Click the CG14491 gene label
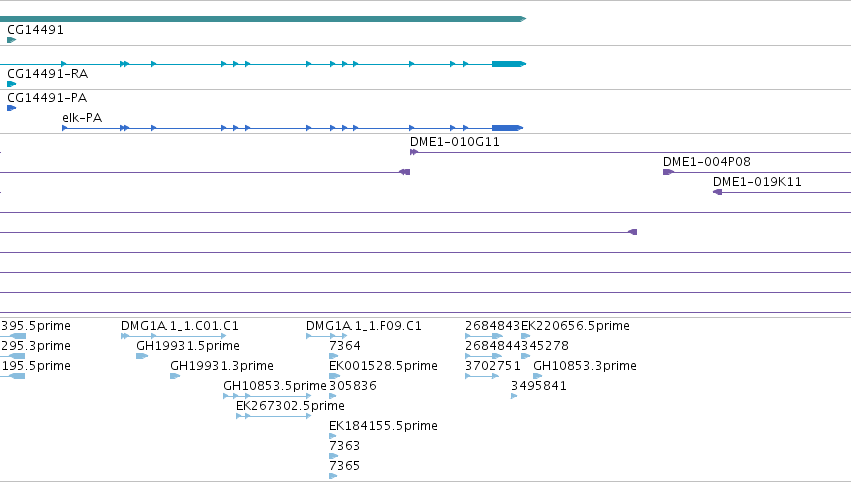Viewport: 851px width, 482px height. (35, 30)
